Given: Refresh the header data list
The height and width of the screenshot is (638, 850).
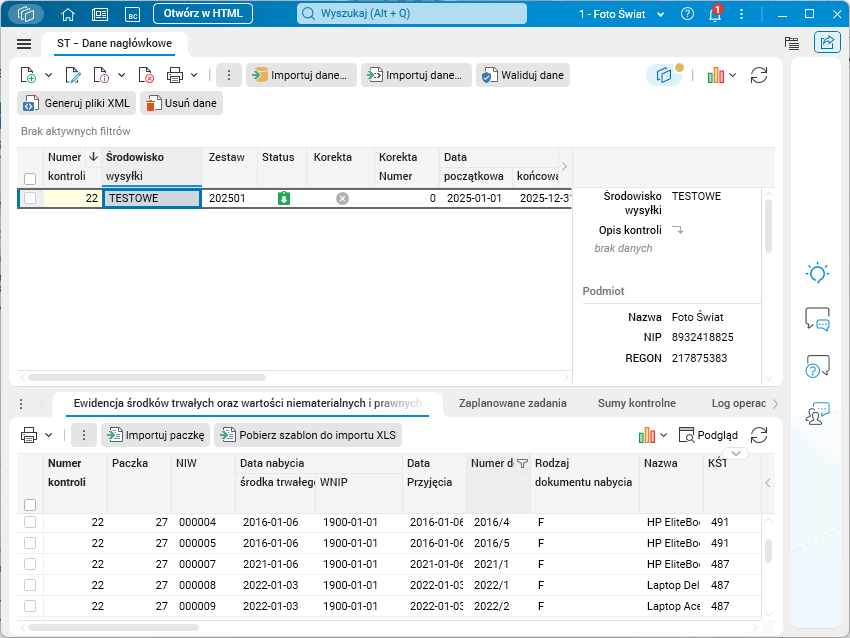Looking at the screenshot, I should (759, 75).
